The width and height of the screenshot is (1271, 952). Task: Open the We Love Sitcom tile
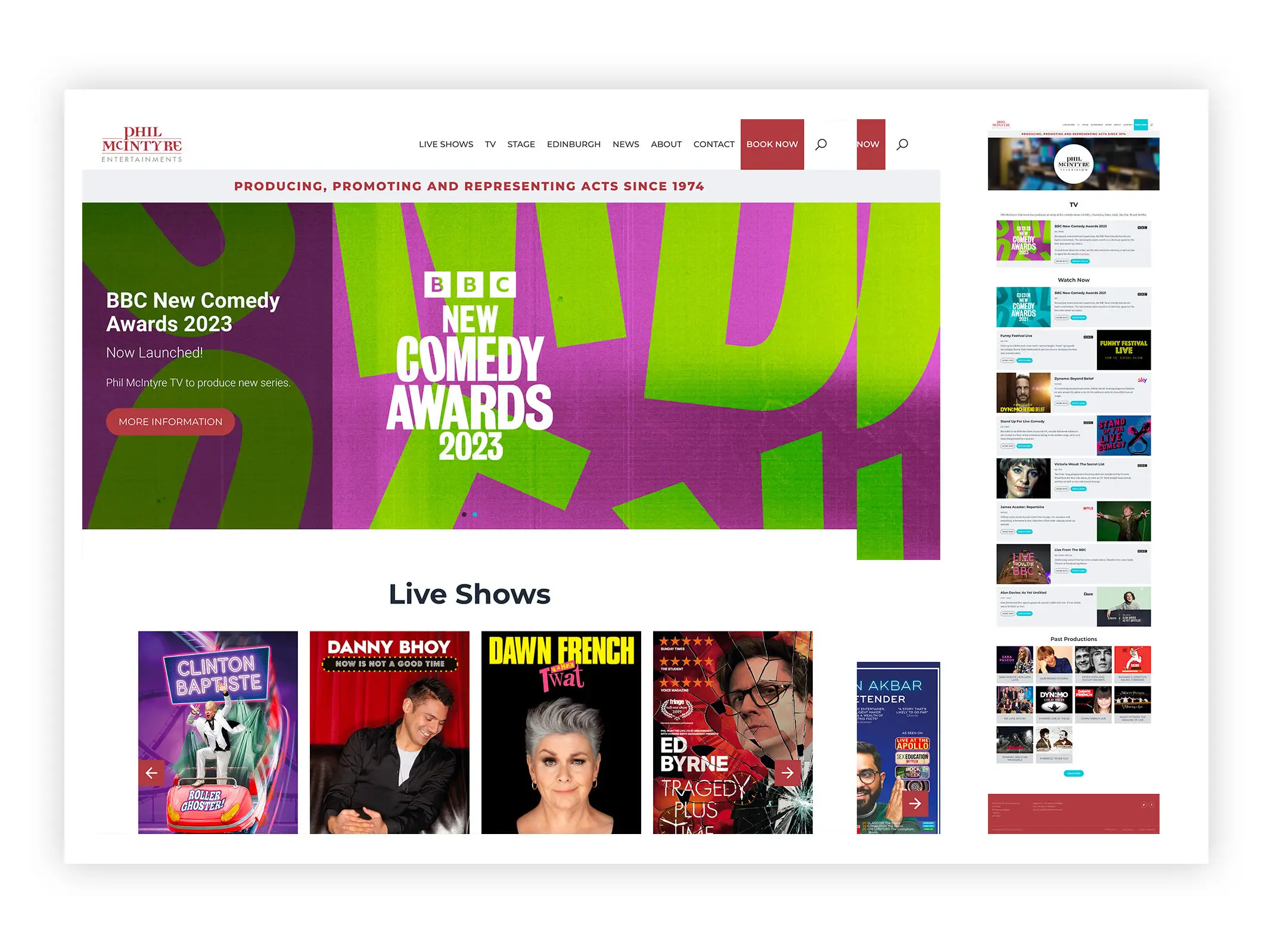coord(1015,704)
